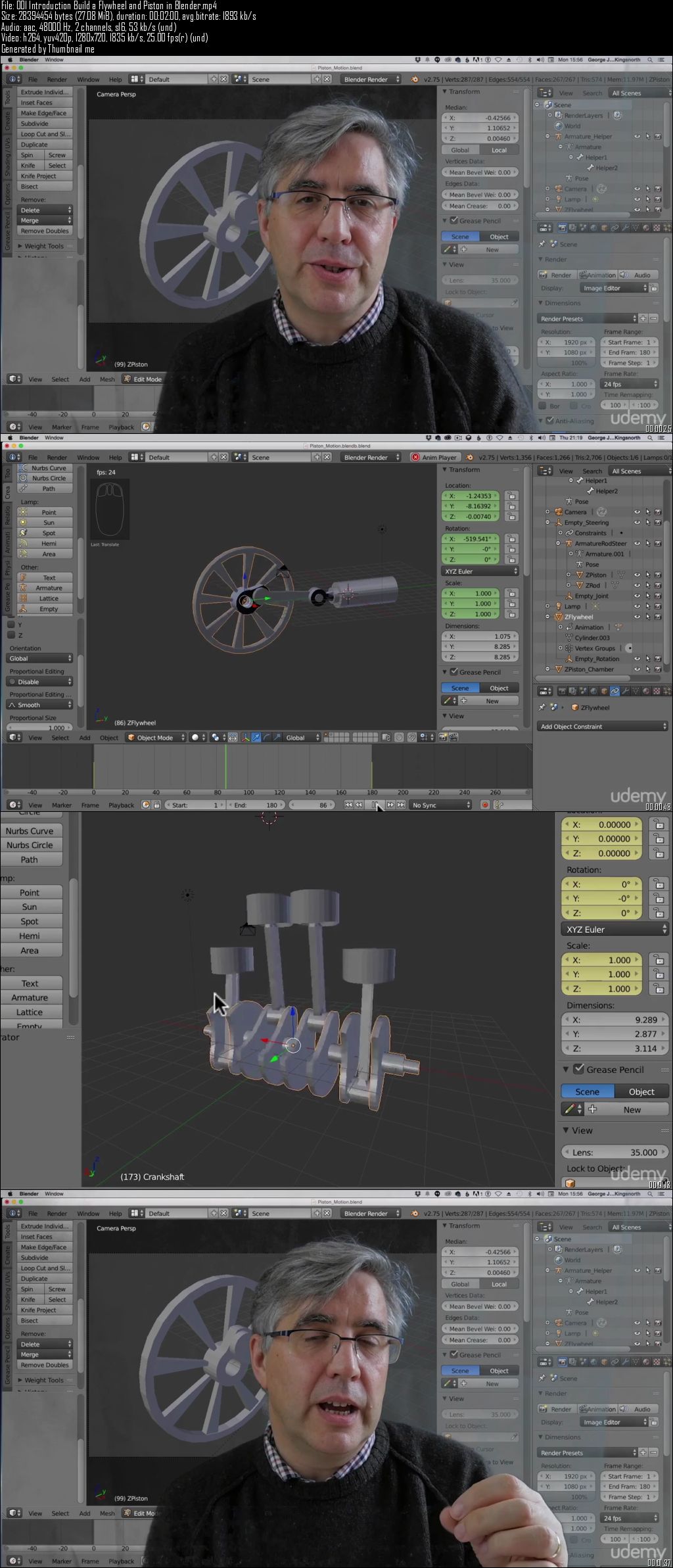Viewport: 673px width, 1568px height.
Task: Open File menu beside Anim Player frame
Action: point(33,457)
